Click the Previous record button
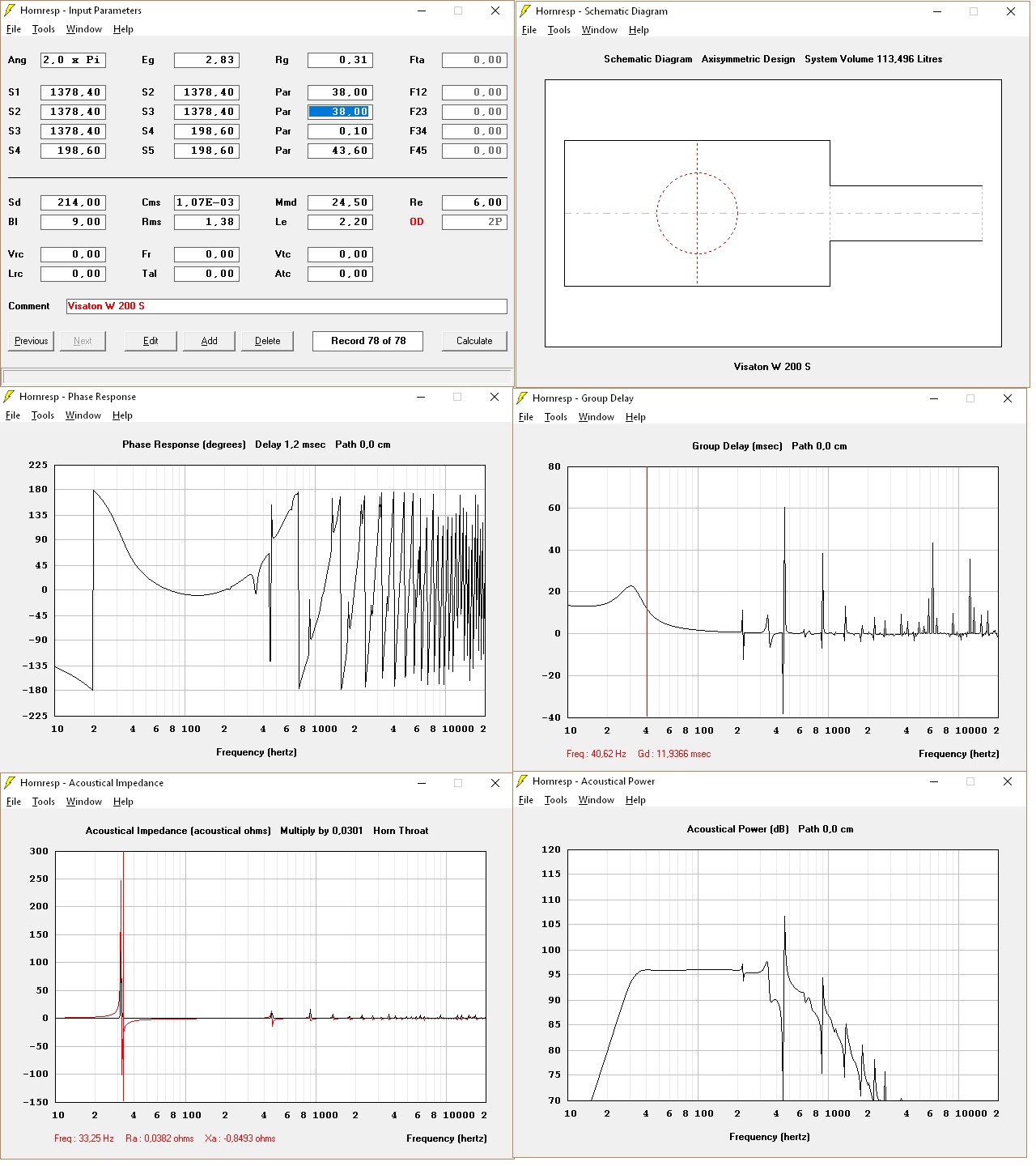This screenshot has height=1166, width=1036. click(x=31, y=341)
